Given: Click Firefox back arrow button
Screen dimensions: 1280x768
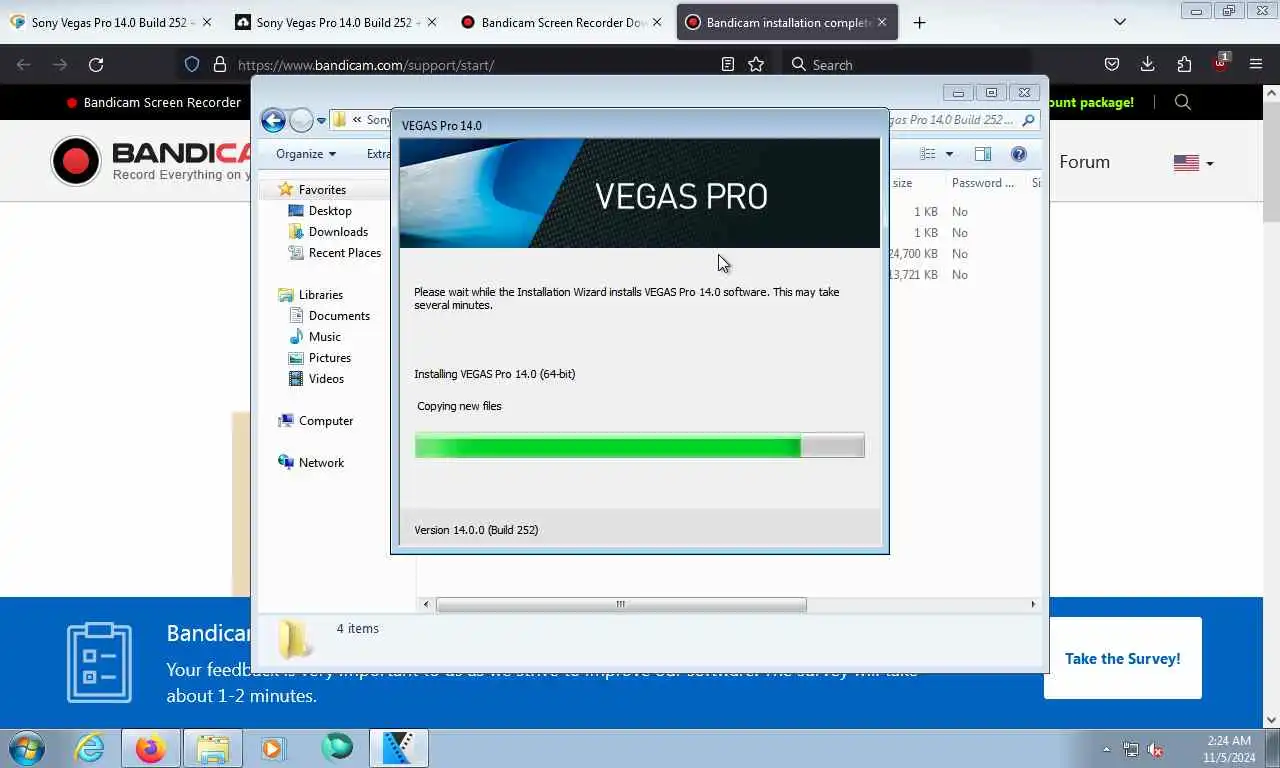Looking at the screenshot, I should click(x=24, y=64).
